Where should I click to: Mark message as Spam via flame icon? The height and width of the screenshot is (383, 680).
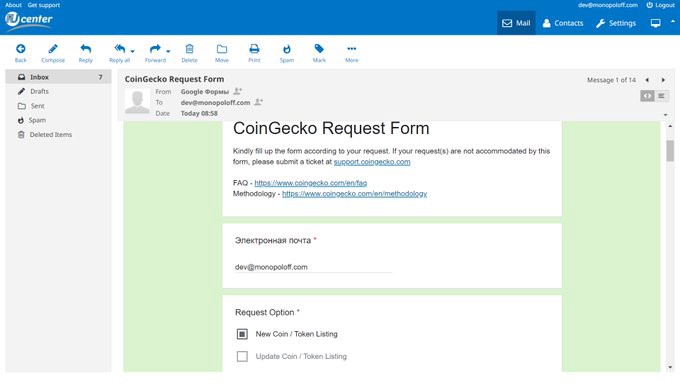point(287,49)
